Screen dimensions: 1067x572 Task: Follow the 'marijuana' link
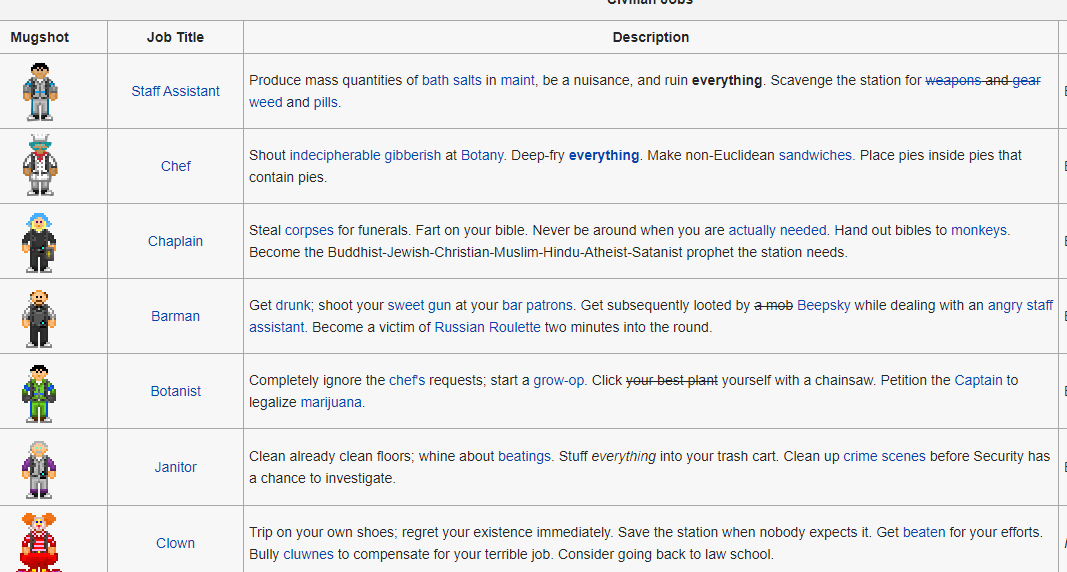(x=331, y=401)
